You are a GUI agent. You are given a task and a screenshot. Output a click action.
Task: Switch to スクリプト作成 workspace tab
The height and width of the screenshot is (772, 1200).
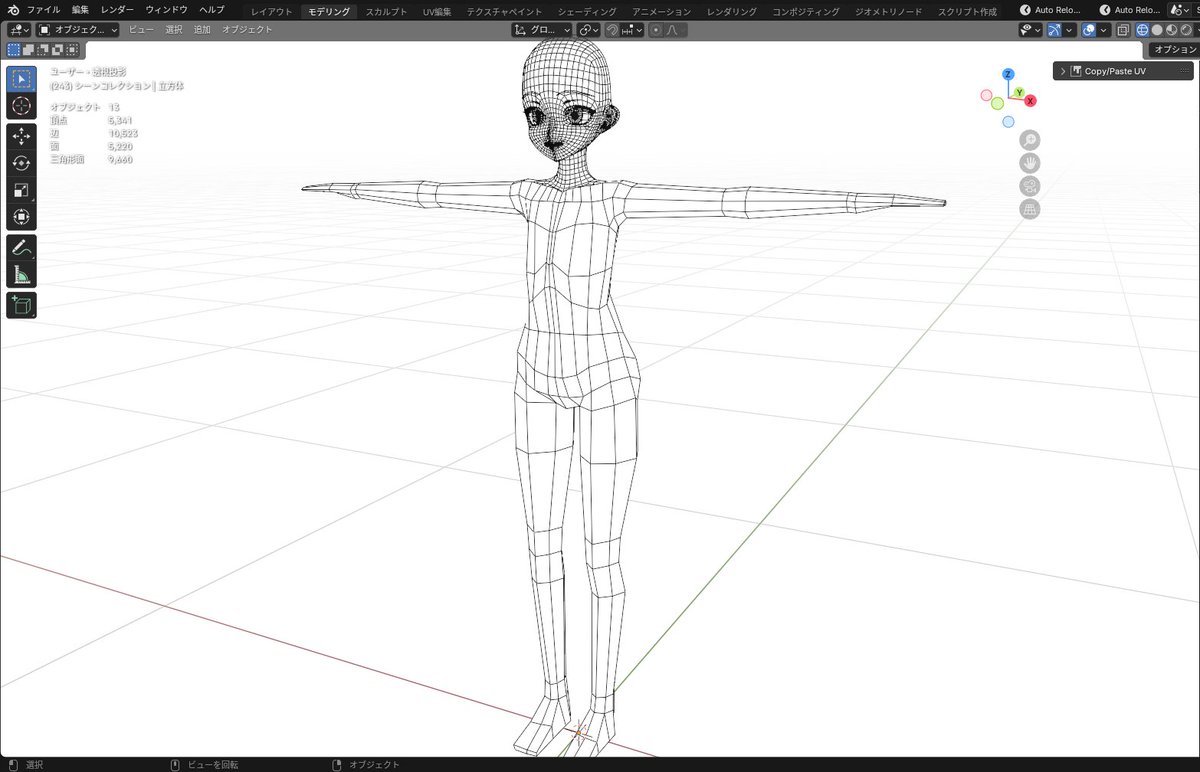(x=967, y=11)
